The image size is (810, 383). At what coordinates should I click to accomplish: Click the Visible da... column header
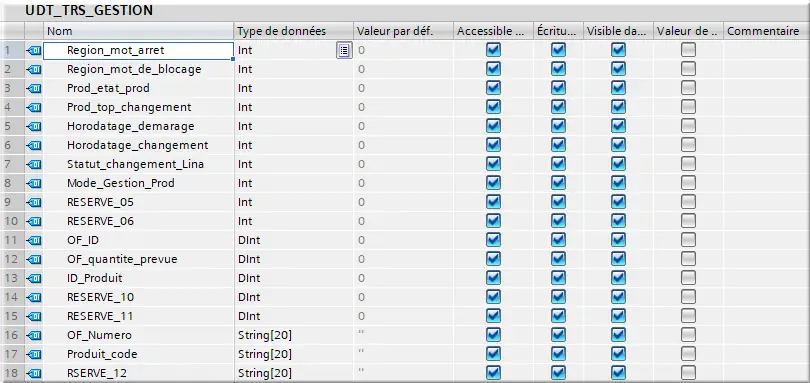(x=618, y=31)
